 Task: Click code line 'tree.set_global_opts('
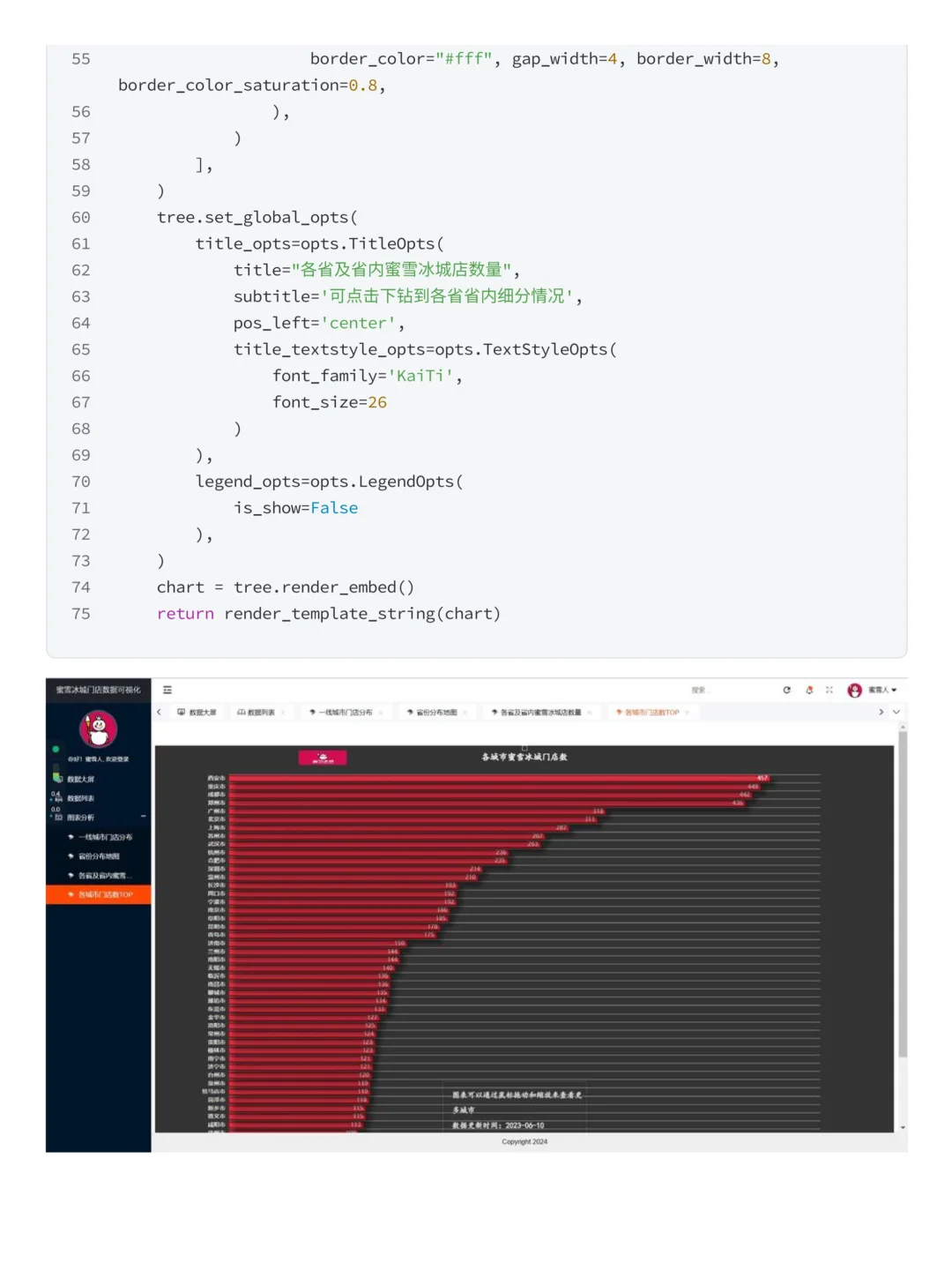pos(257,217)
